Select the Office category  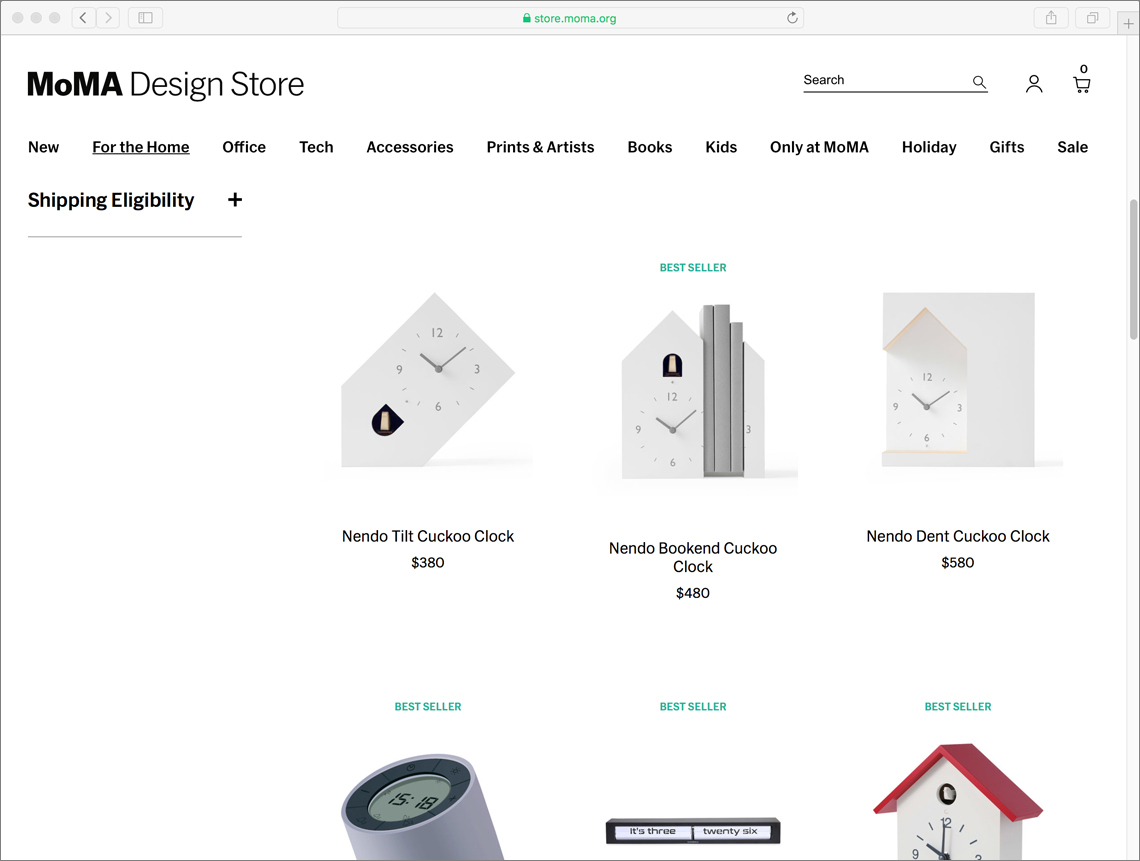tap(244, 147)
